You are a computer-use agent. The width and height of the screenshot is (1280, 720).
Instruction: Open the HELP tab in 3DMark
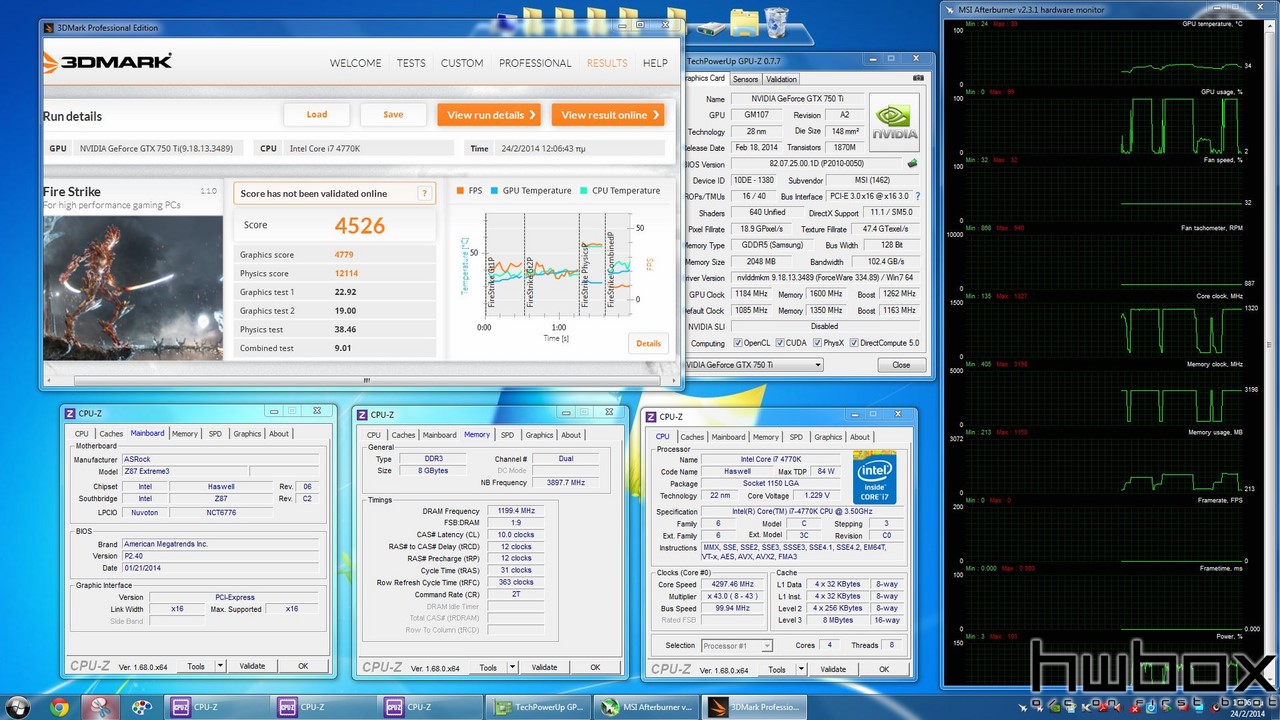pos(655,63)
